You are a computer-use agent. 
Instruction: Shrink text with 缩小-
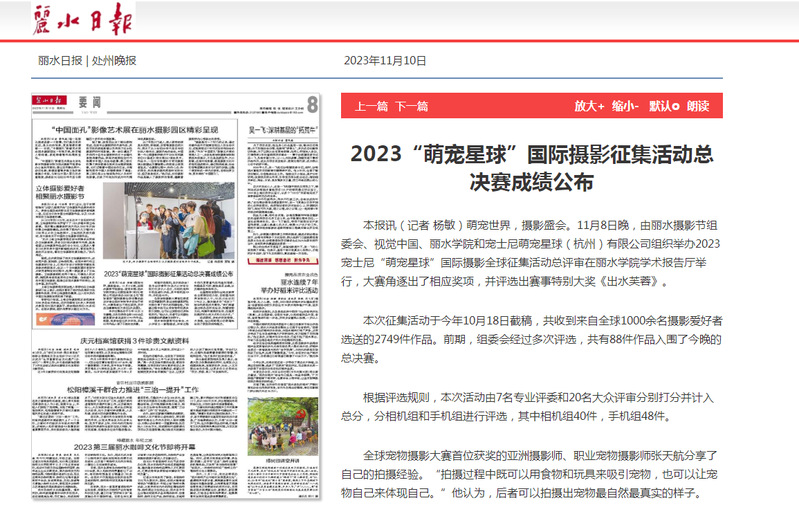(626, 106)
